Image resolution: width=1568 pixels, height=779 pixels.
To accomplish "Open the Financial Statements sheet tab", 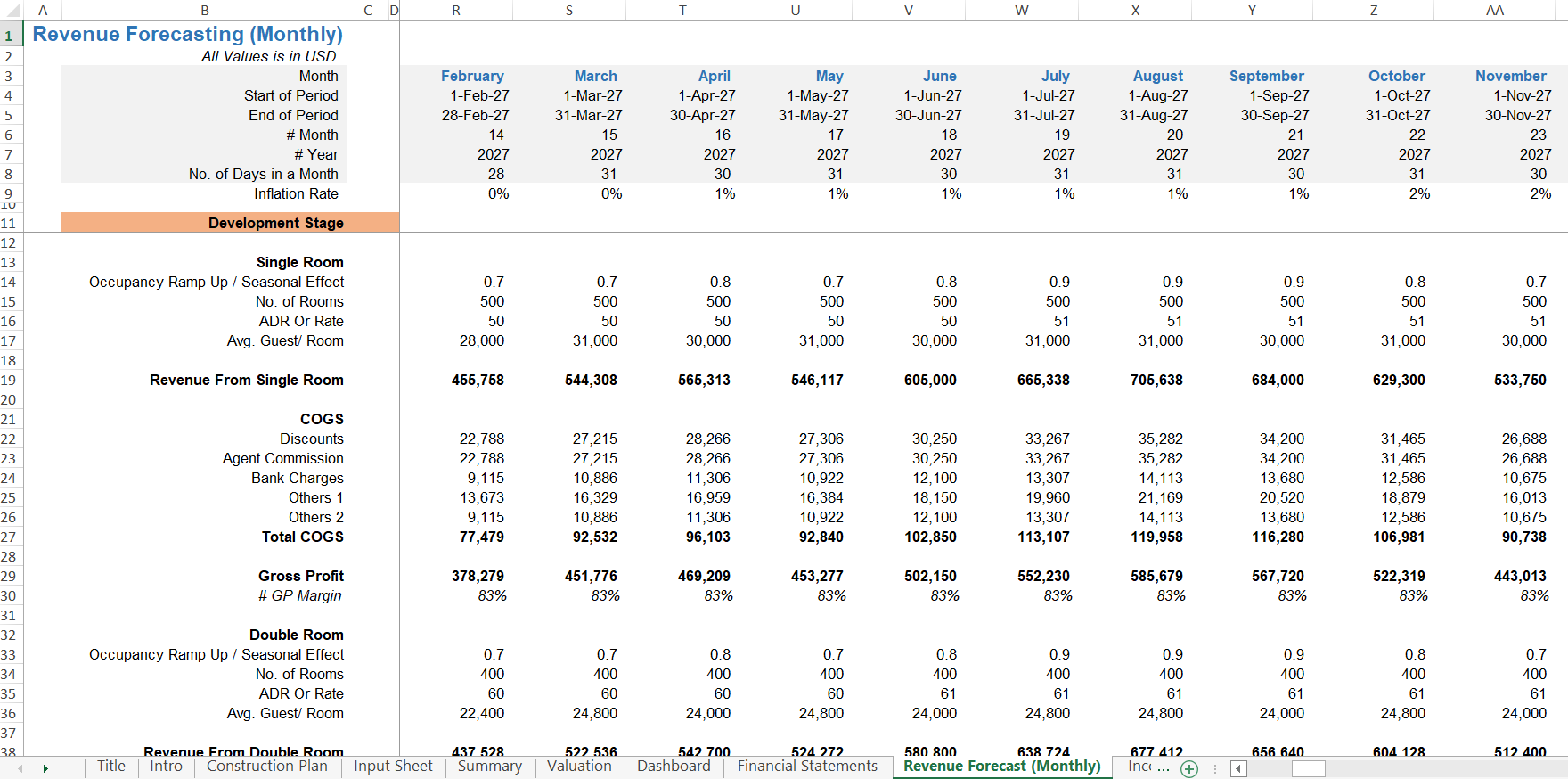I will (x=807, y=767).
